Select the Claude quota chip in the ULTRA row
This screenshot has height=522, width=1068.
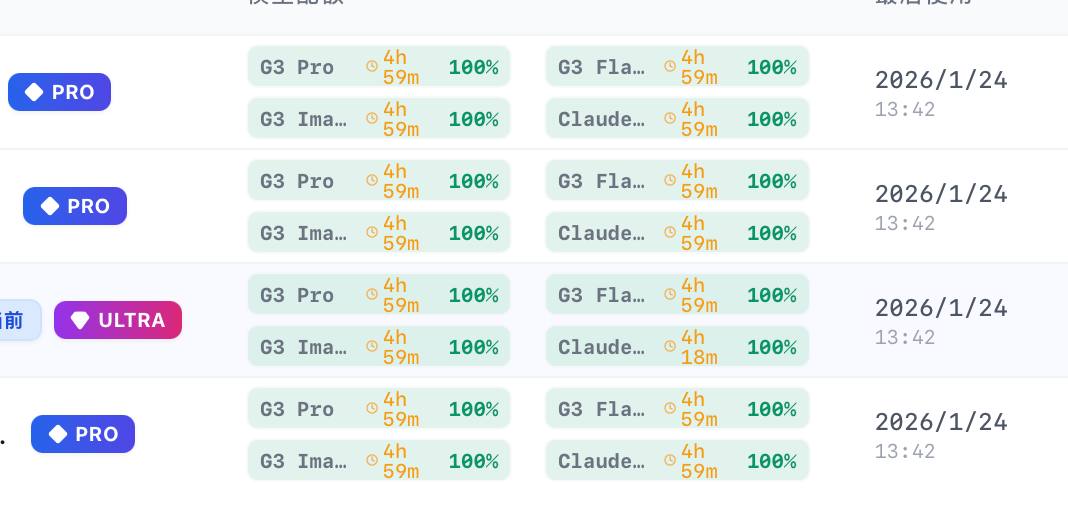[x=677, y=346]
